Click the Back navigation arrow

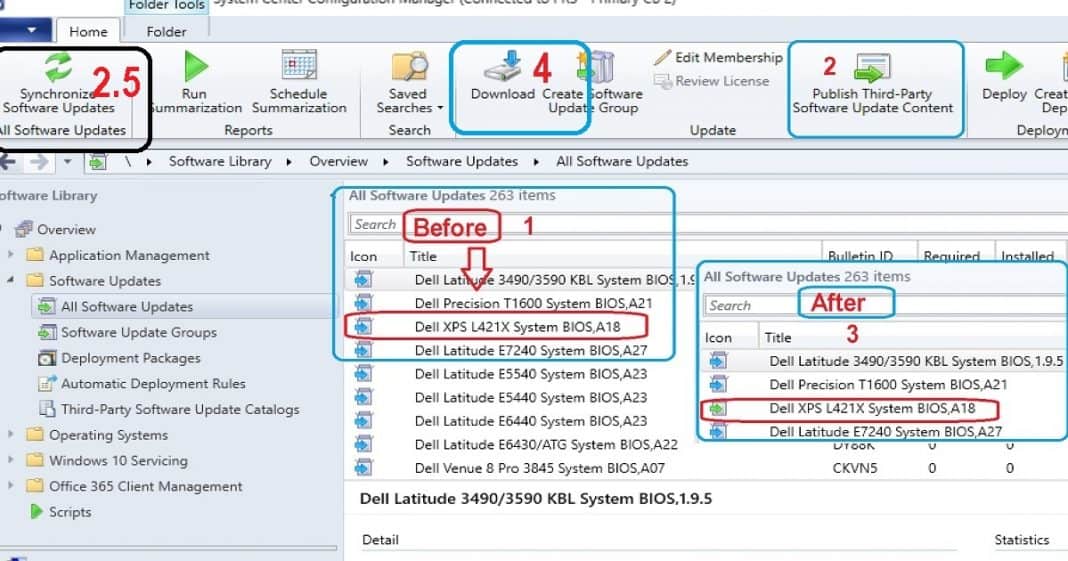[7, 162]
